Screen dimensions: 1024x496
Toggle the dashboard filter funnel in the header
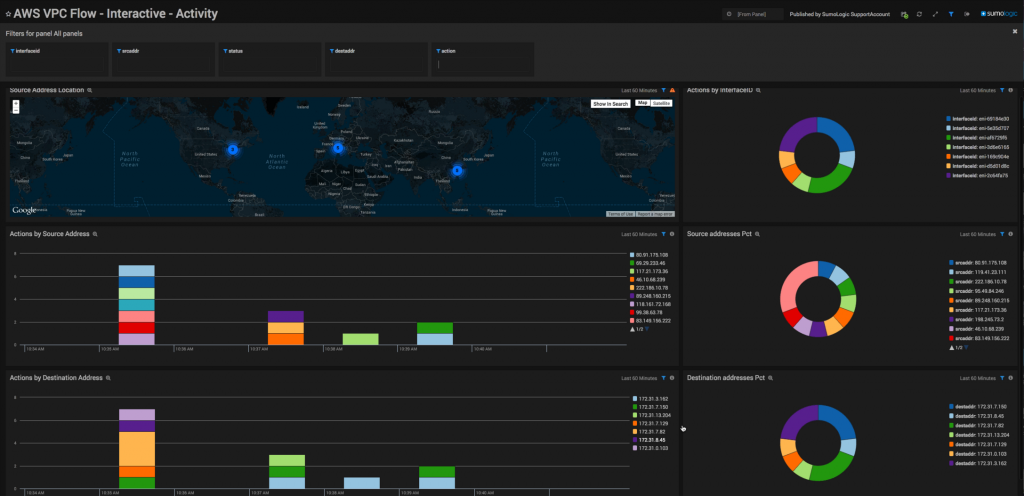[951, 14]
